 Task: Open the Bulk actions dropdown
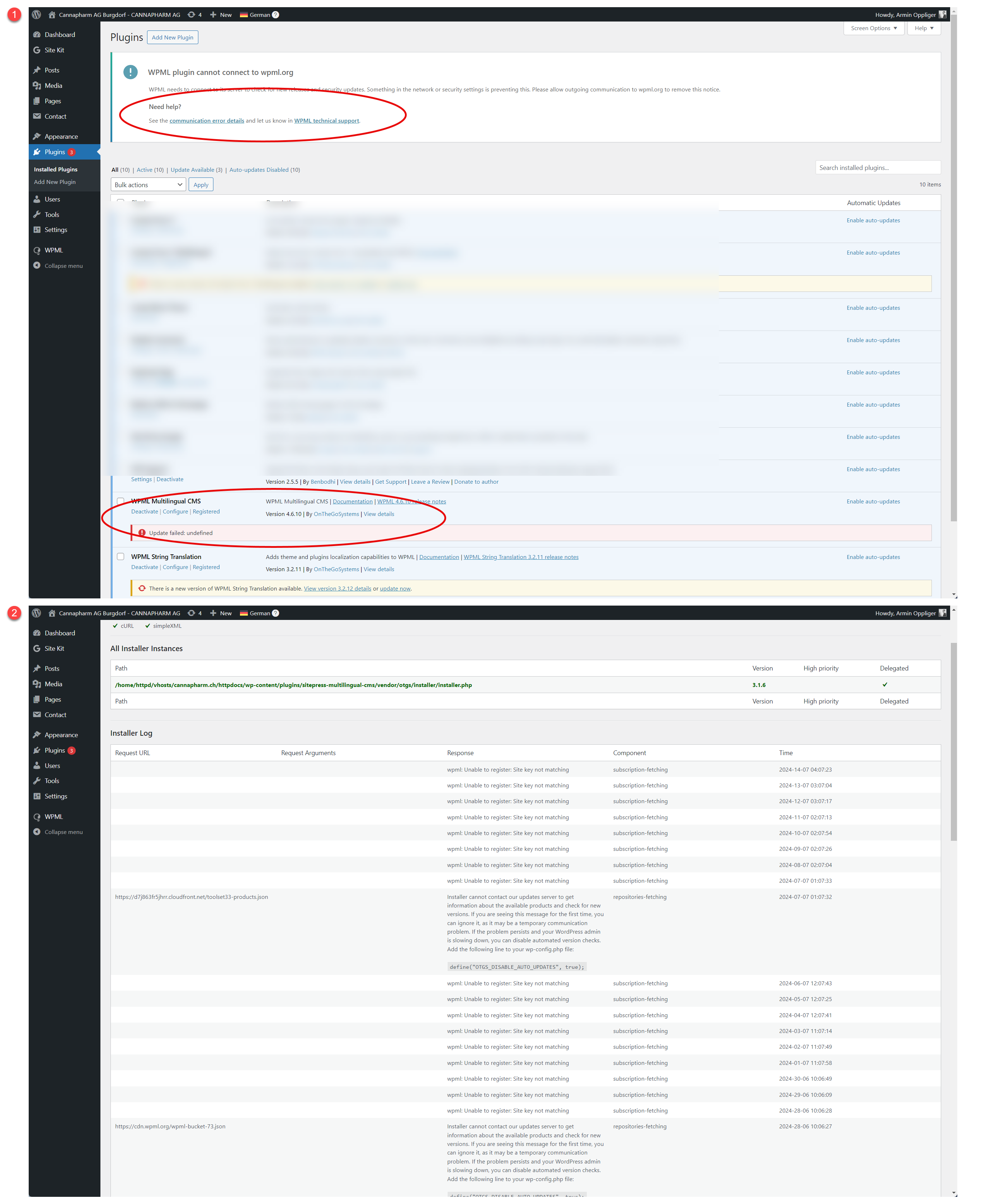click(148, 185)
